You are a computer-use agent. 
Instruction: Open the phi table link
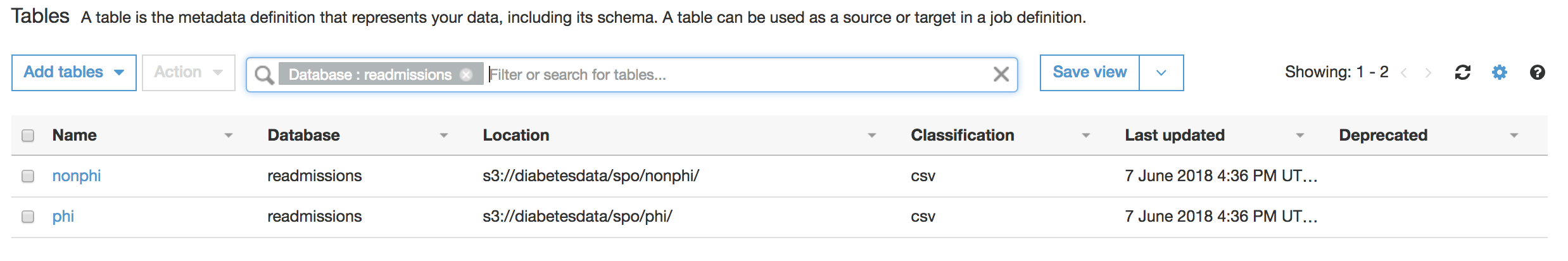(63, 217)
